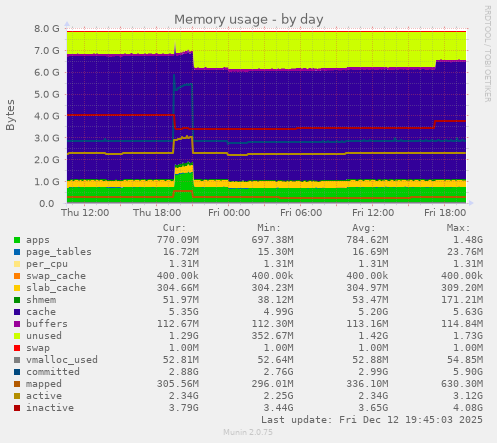Screen dimensions: 497x443
Task: Click the committed memory spike peak on Thursday evening
Action: coord(174,75)
